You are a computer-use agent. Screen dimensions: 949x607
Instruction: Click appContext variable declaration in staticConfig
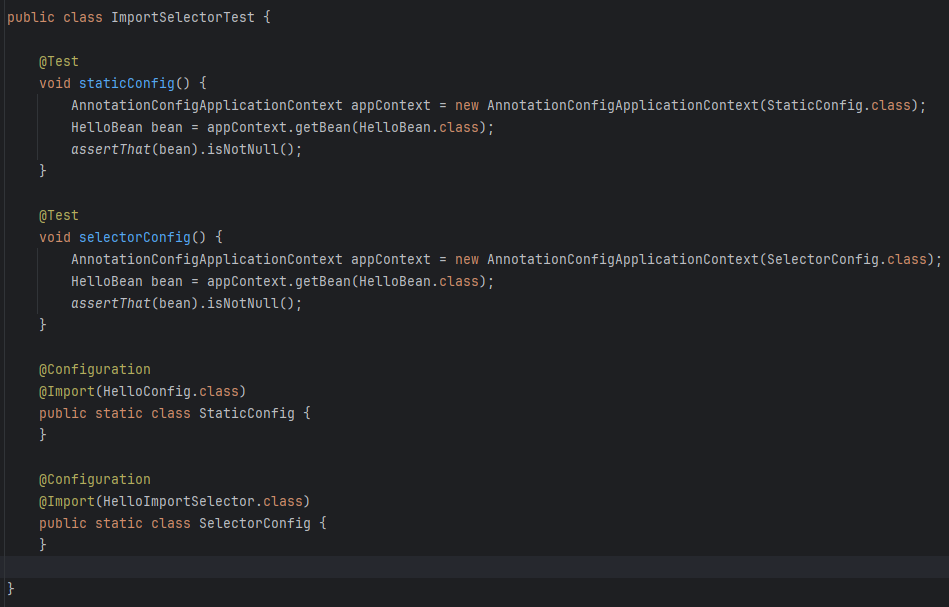391,105
